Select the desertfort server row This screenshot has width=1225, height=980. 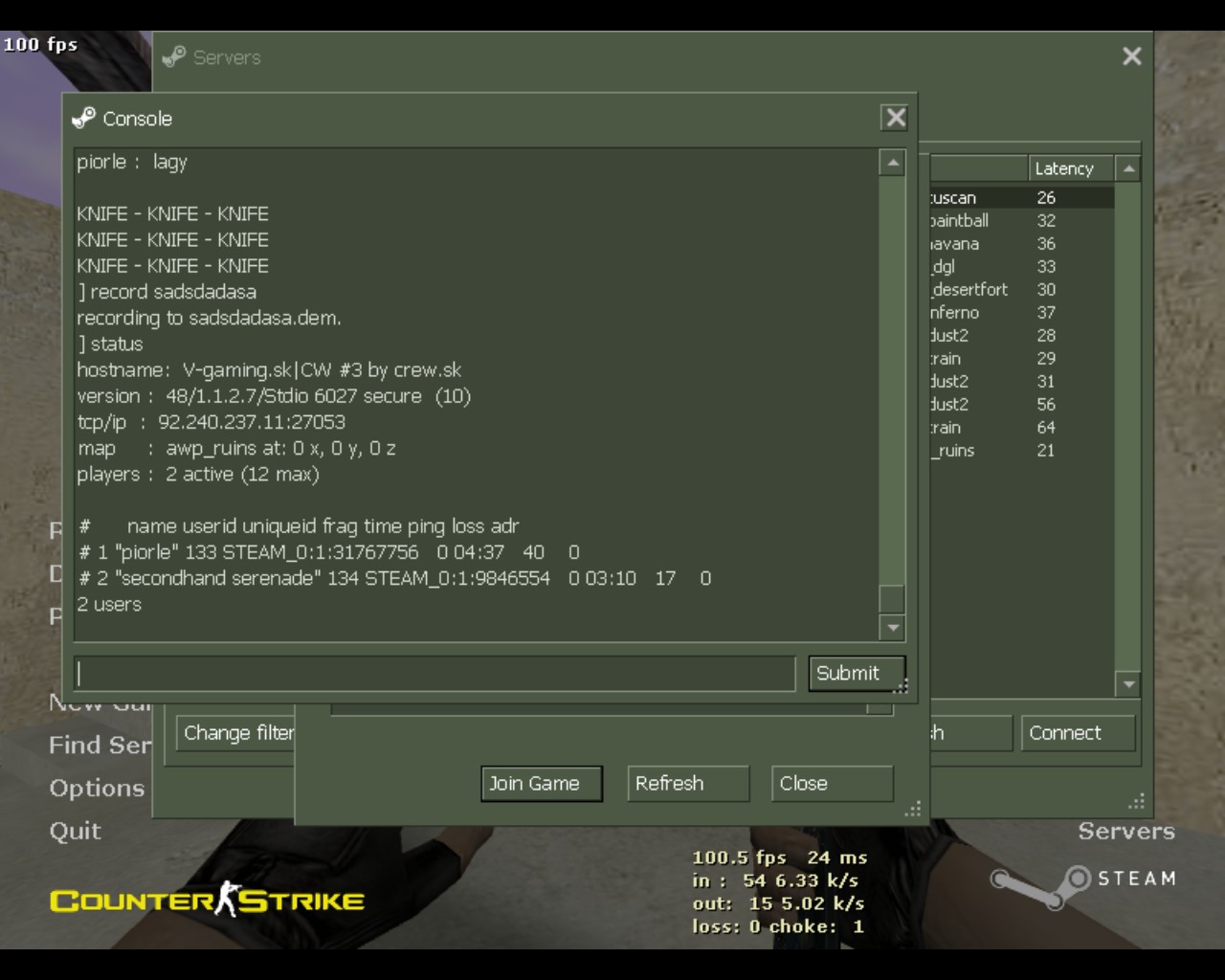click(x=1021, y=289)
